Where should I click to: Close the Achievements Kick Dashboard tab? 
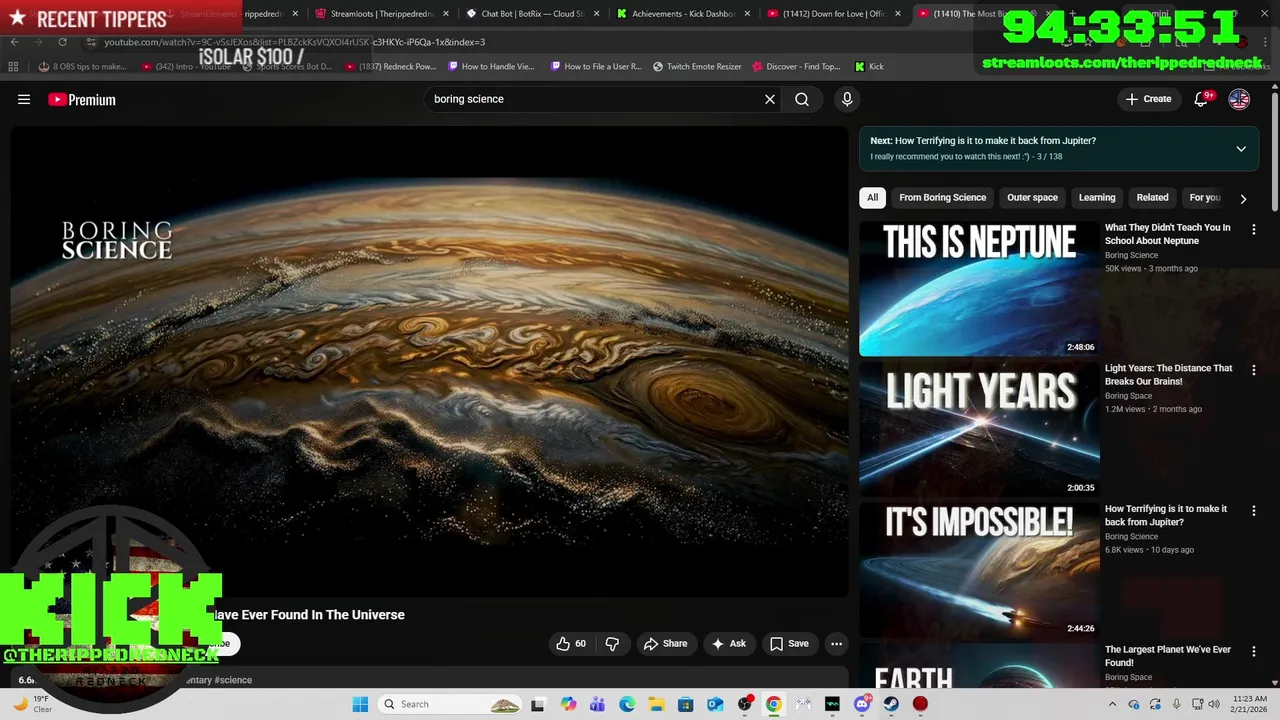click(747, 14)
